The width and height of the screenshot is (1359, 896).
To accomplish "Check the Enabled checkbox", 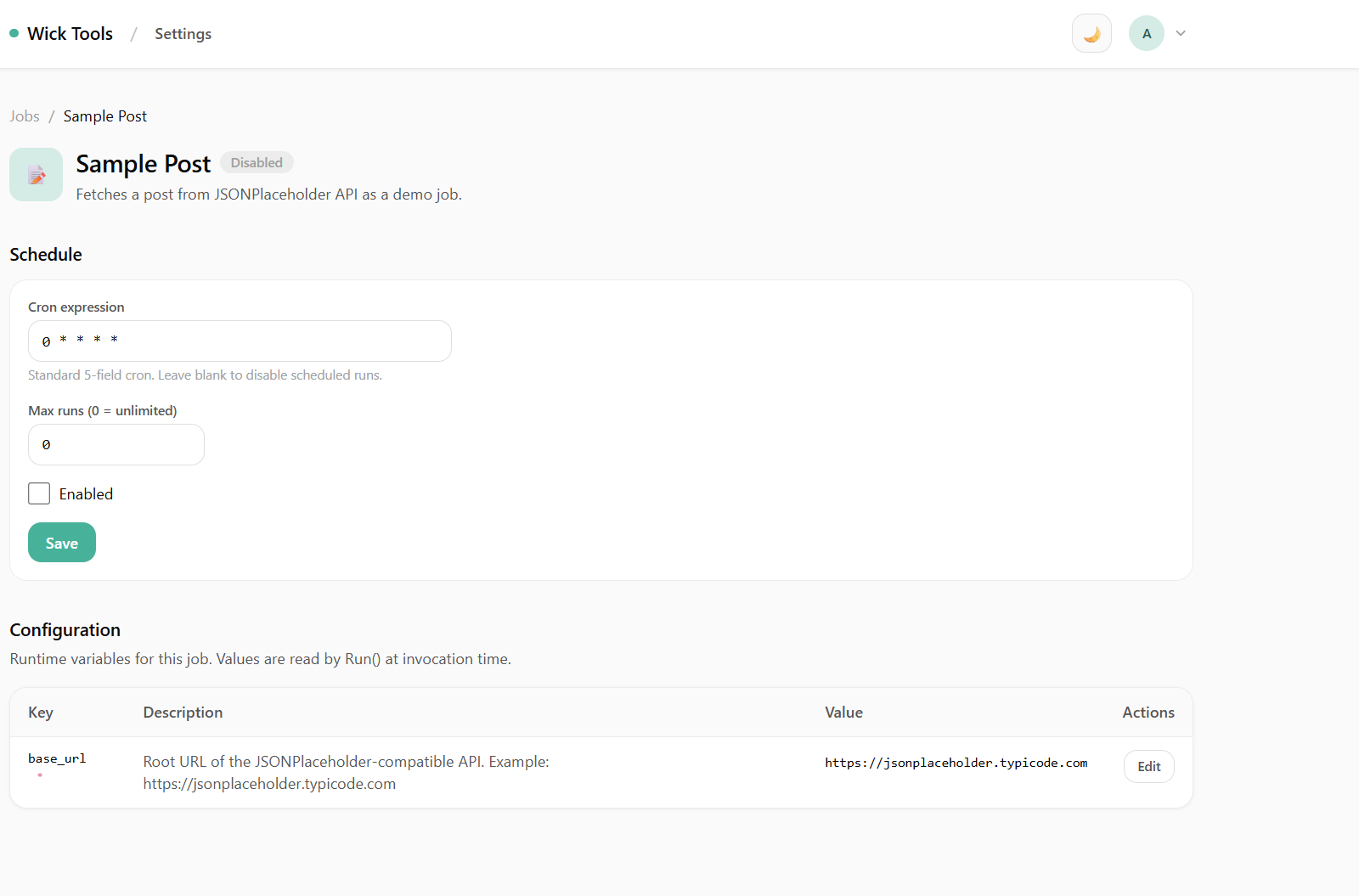I will [x=39, y=493].
